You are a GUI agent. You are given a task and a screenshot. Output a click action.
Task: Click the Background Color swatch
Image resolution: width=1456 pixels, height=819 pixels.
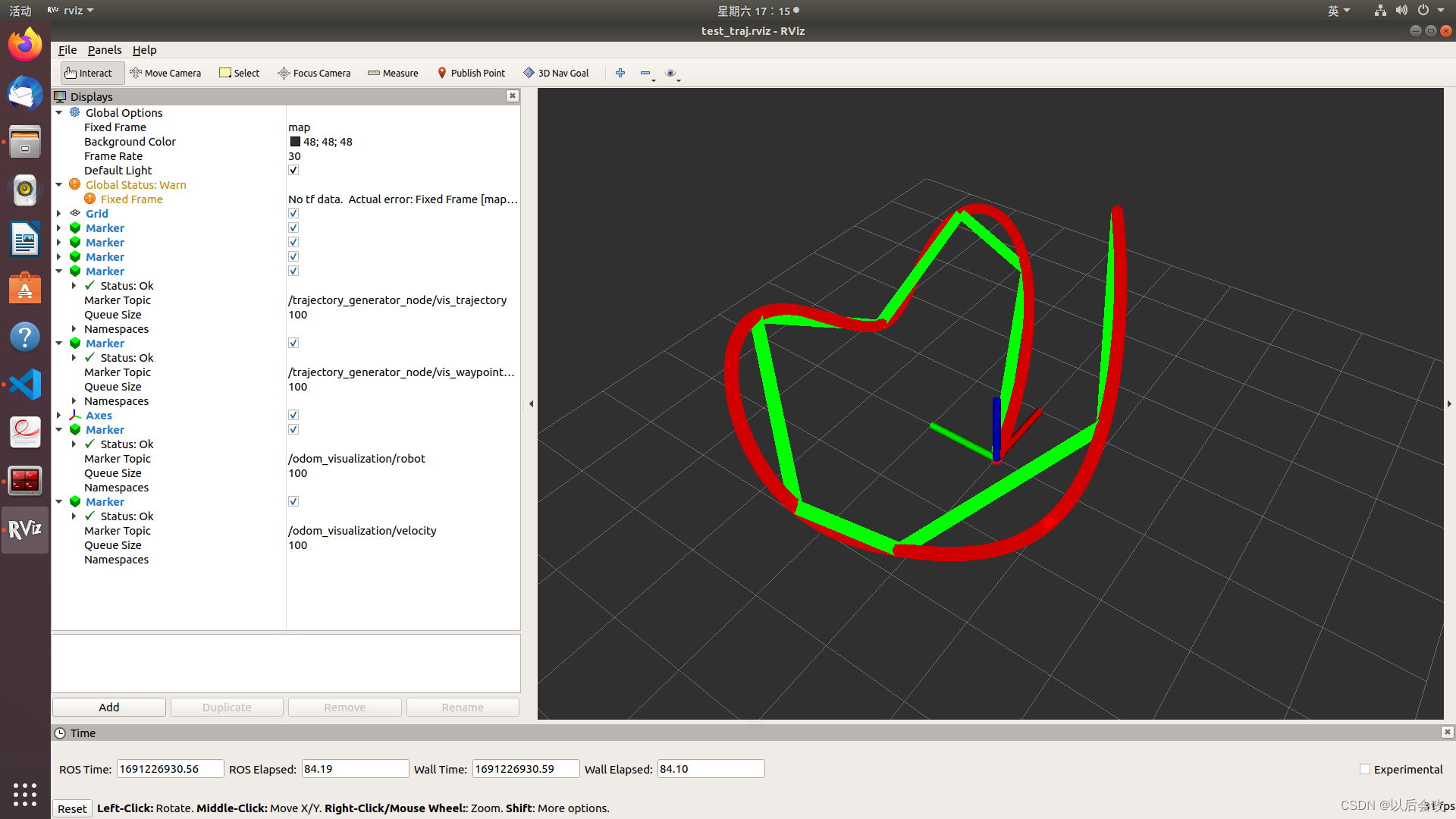coord(295,142)
